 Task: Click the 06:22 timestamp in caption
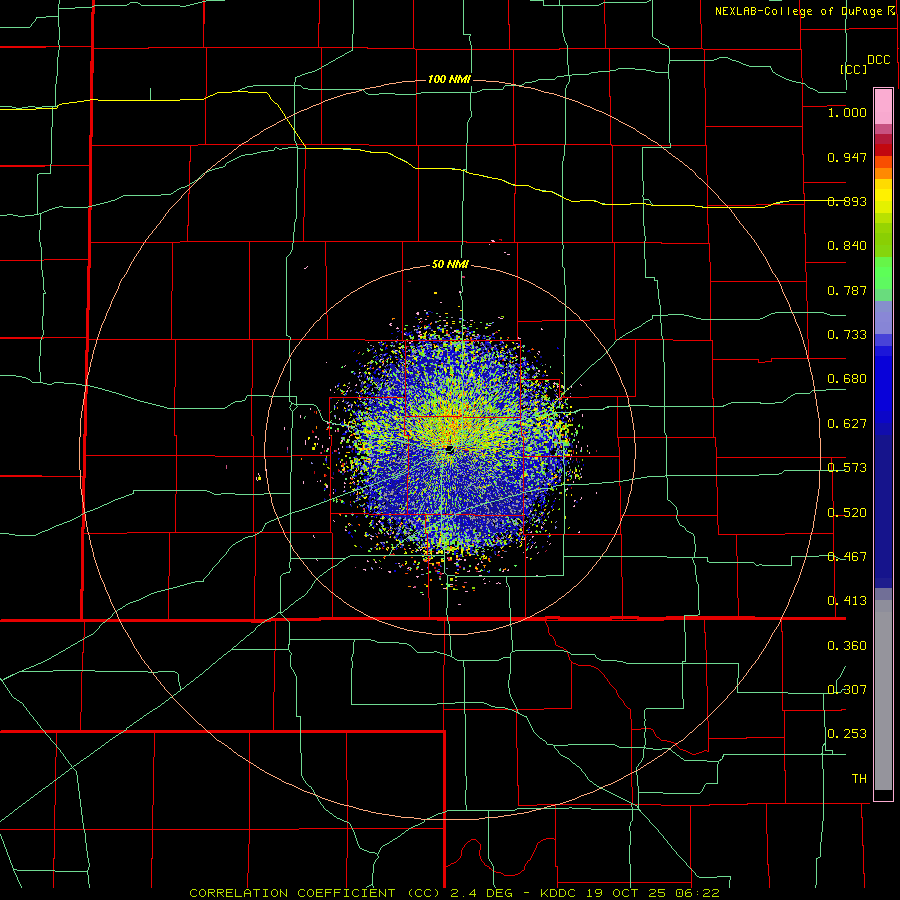[x=699, y=893]
